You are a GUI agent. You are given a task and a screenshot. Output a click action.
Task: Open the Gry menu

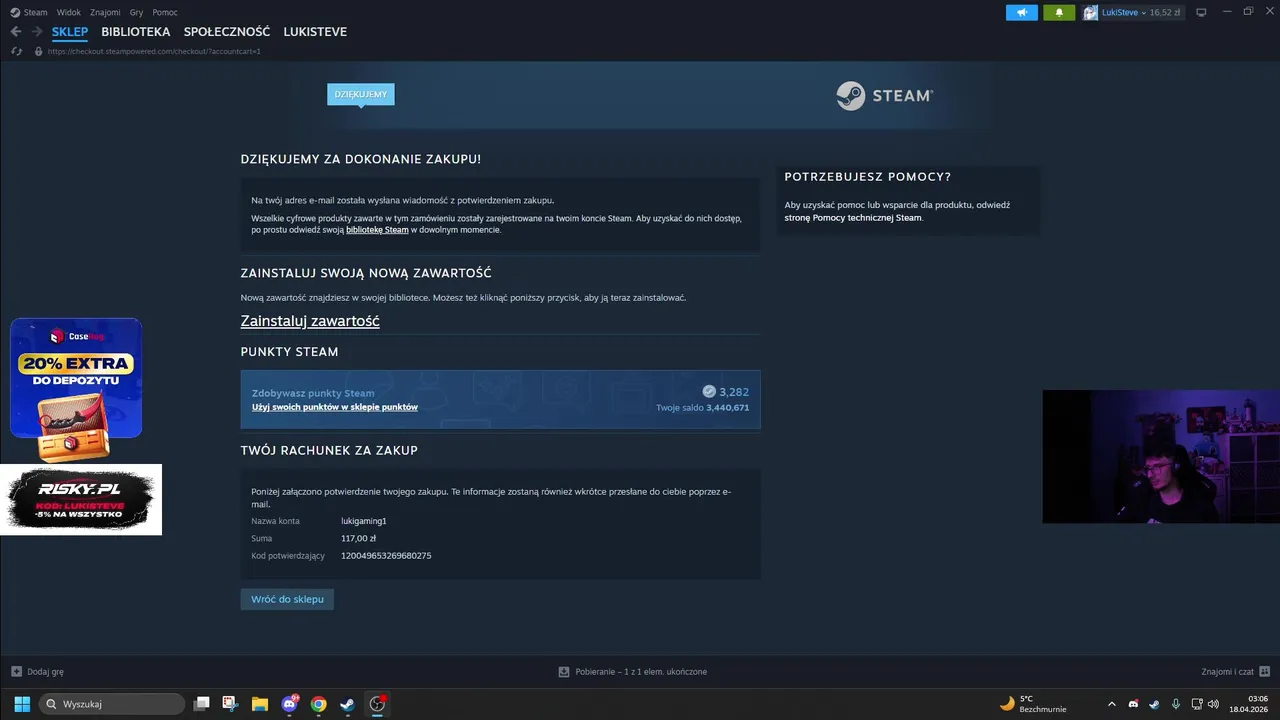click(x=137, y=12)
